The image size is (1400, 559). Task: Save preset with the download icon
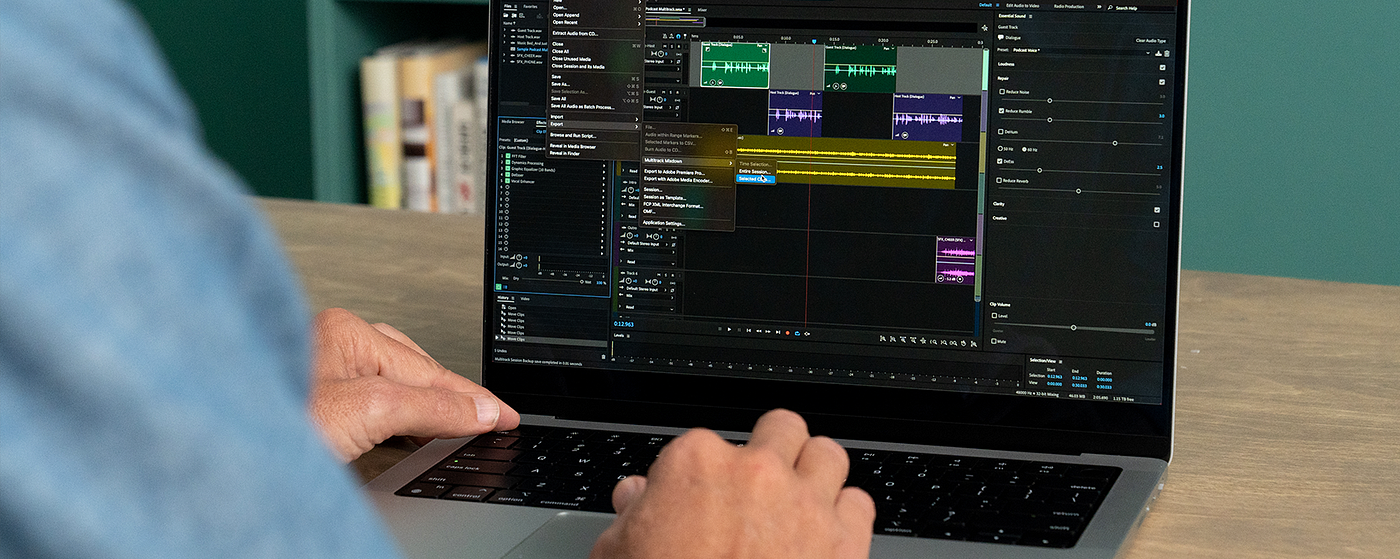coord(1159,52)
